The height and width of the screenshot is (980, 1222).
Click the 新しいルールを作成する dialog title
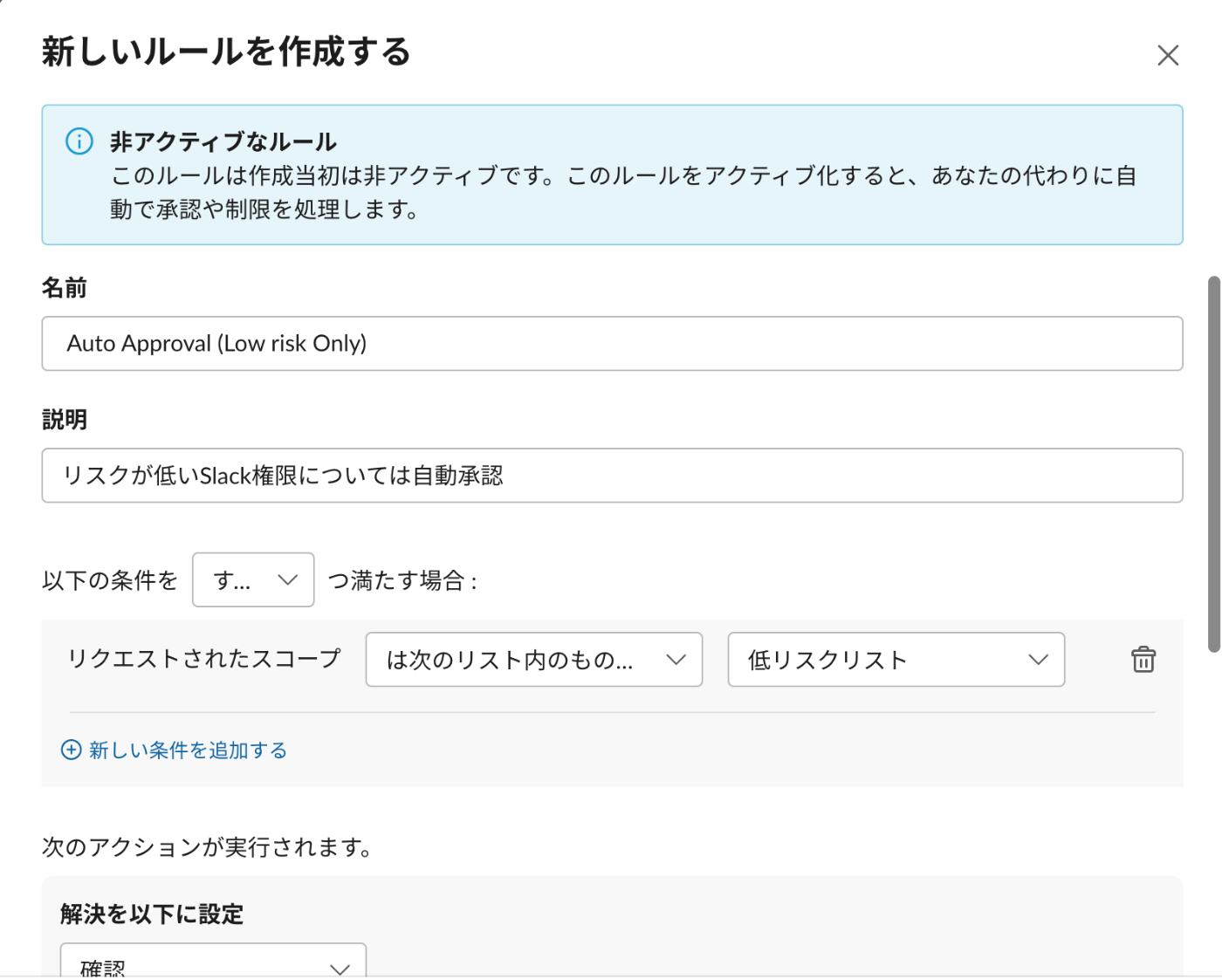(x=226, y=52)
